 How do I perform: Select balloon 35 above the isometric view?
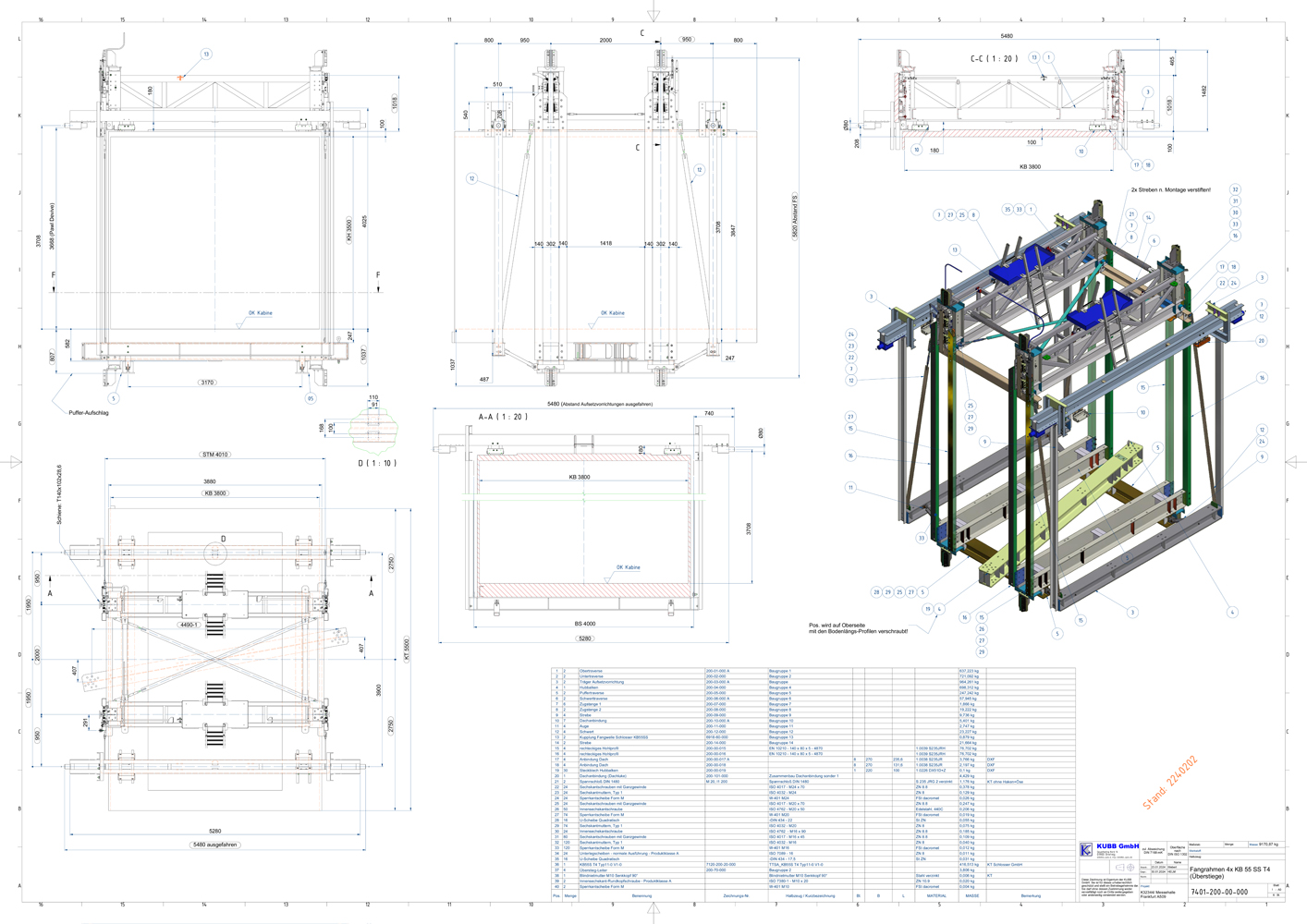coord(1008,210)
